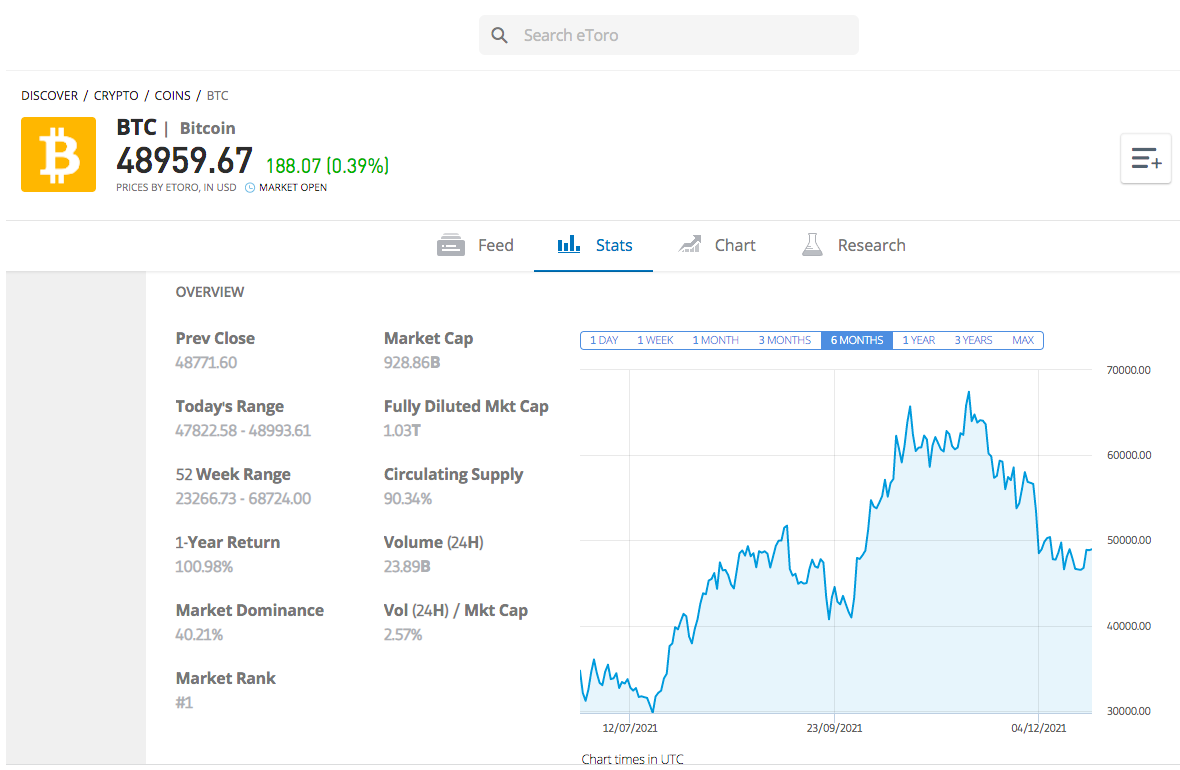Click Volume (24H) value 23.89B
The height and width of the screenshot is (770, 1180).
tap(407, 567)
